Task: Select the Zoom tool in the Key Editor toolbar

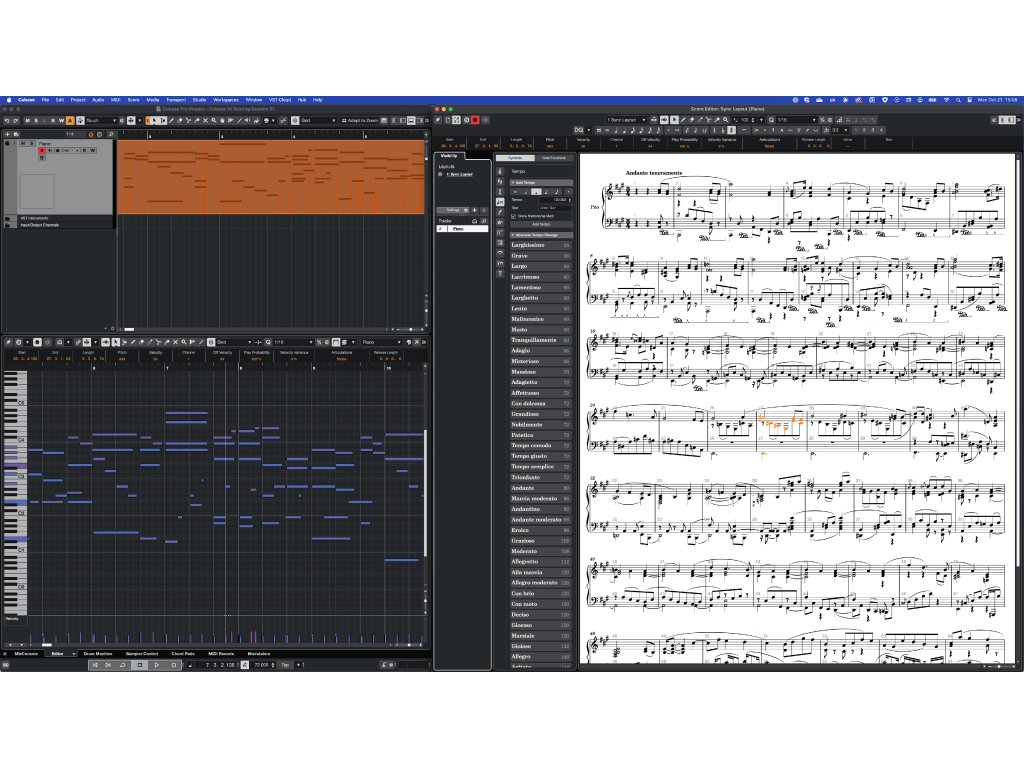Action: [184, 342]
